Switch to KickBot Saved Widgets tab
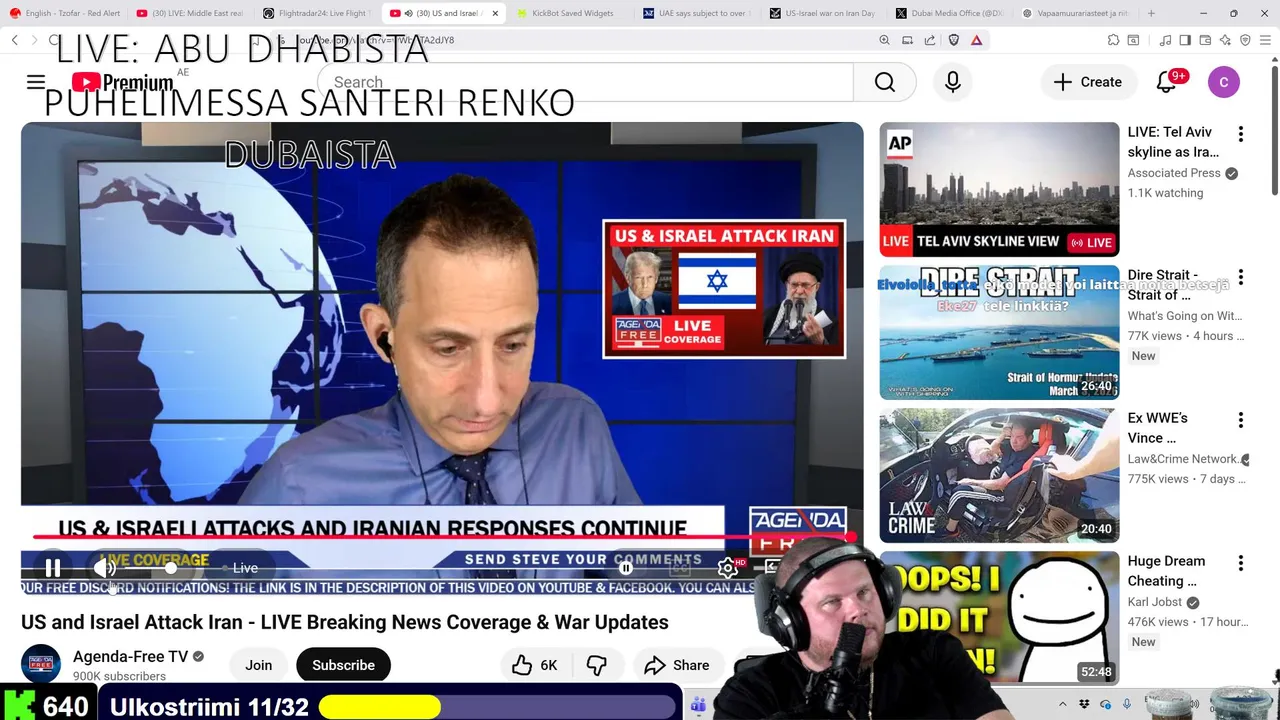Image resolution: width=1280 pixels, height=720 pixels. (x=569, y=13)
